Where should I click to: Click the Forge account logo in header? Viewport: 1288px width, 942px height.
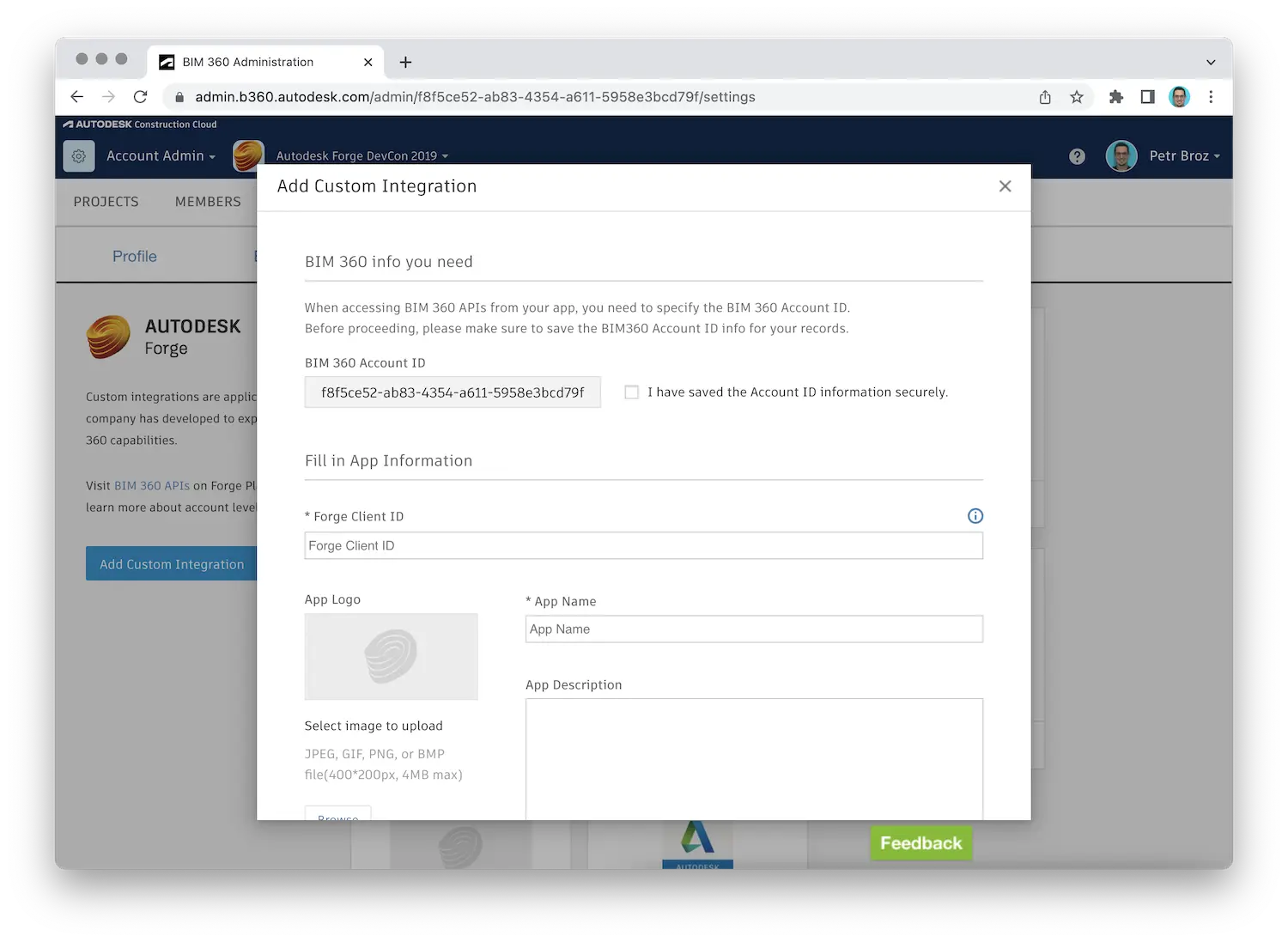click(x=248, y=155)
